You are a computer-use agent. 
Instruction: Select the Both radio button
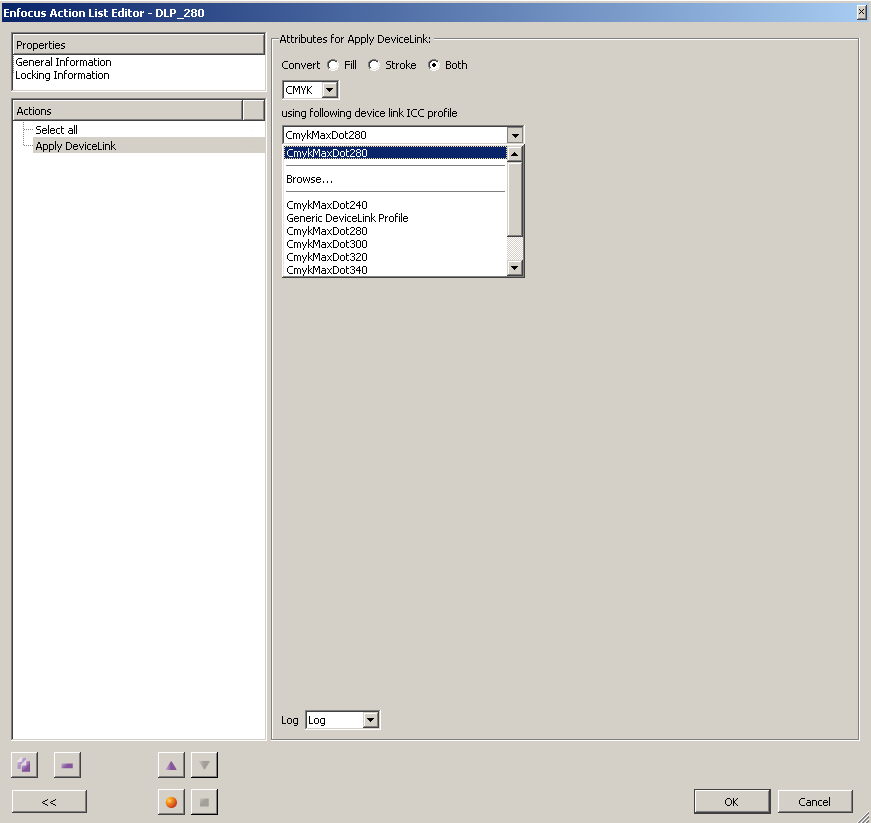(434, 66)
